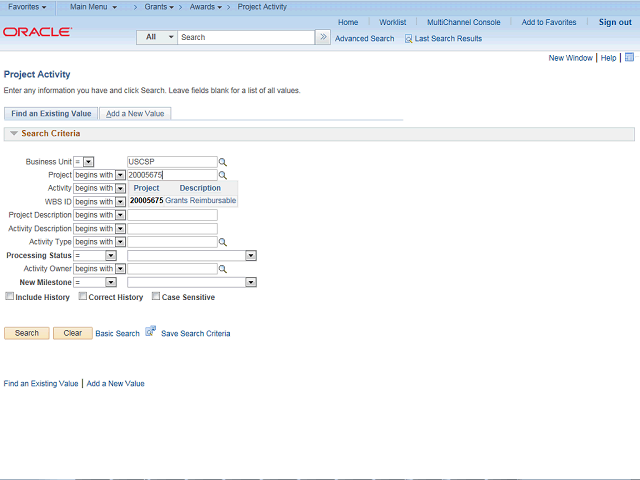Open Processing Status operator dropdown

point(111,256)
